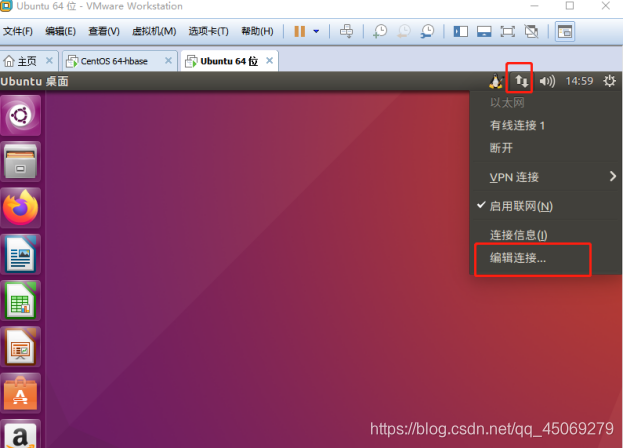Click the 14:59 clock in the panel

tap(579, 81)
